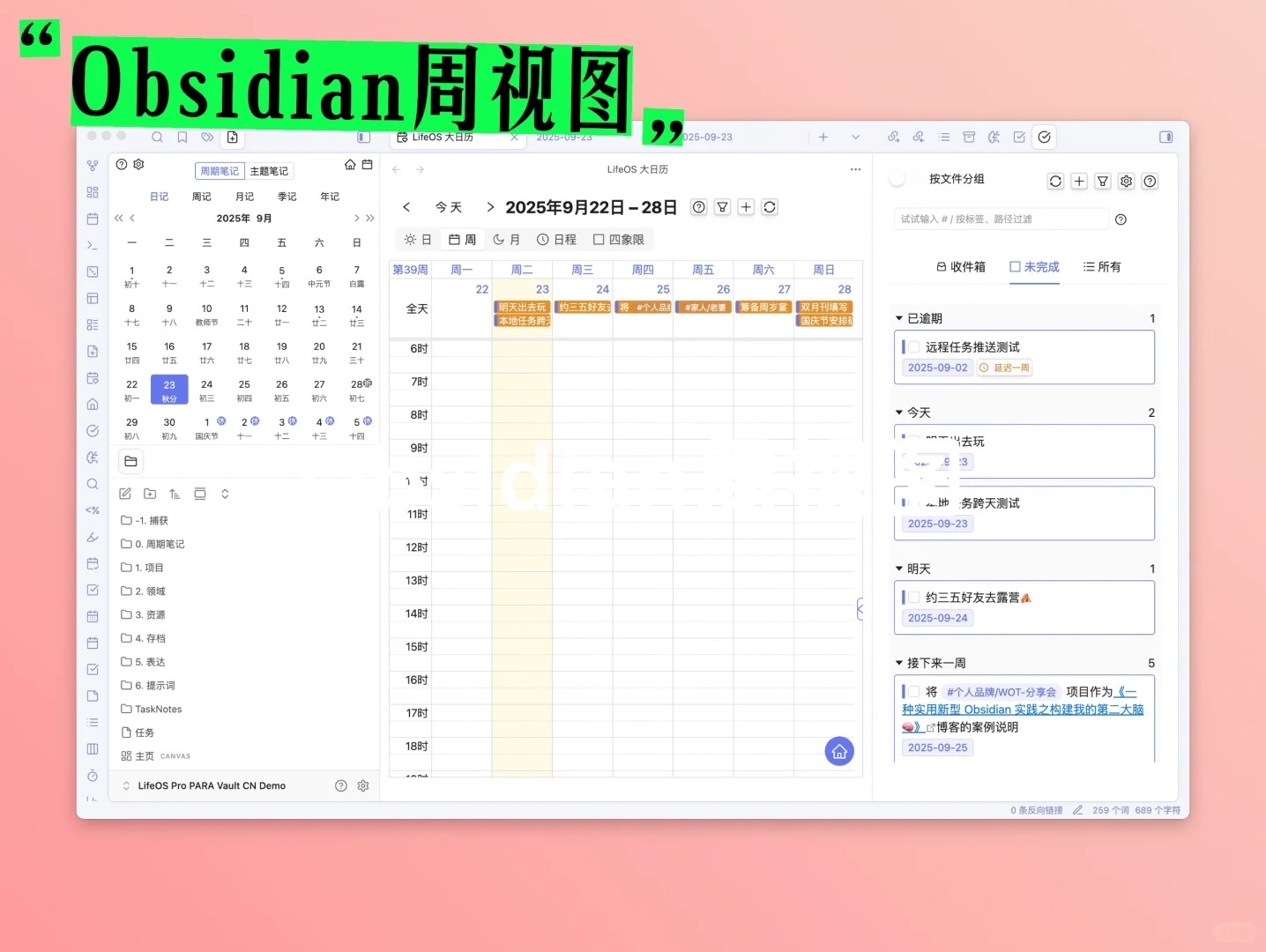Add a new event in the calendar toolbar
Viewport: 1266px width, 952px height.
(746, 207)
